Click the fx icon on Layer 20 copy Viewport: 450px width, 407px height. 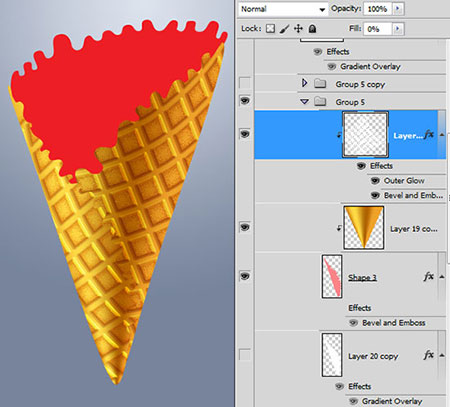click(x=429, y=355)
